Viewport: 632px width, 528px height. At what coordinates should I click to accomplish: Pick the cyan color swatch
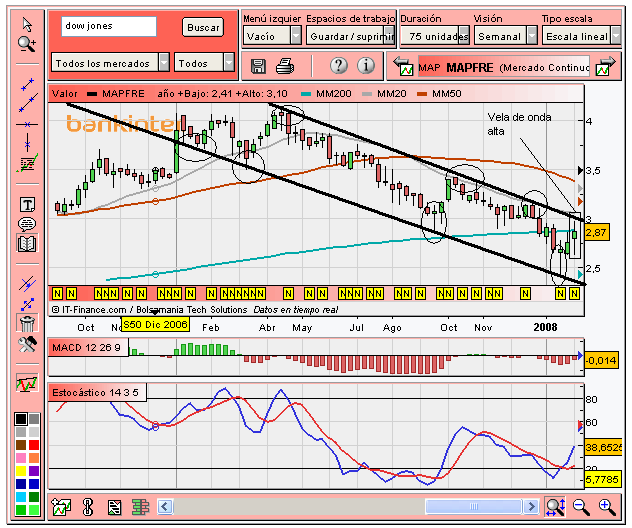21,497
